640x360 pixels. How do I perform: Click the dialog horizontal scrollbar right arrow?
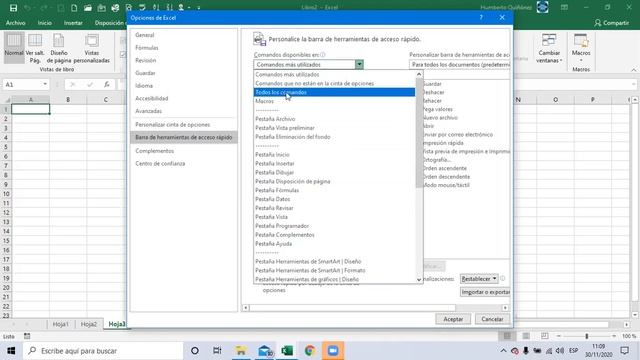coord(505,308)
